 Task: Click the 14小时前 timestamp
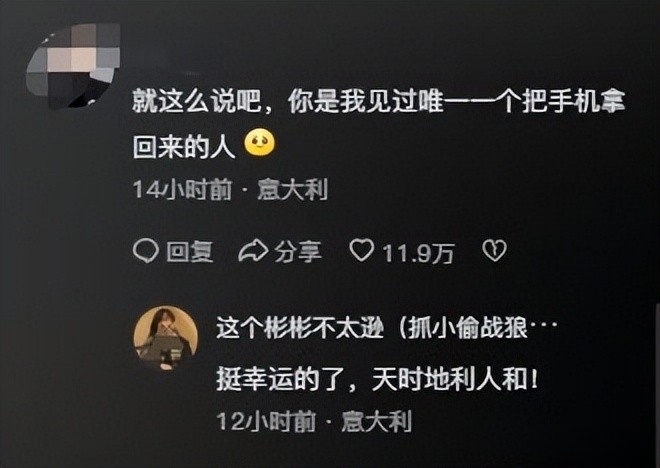pos(183,190)
